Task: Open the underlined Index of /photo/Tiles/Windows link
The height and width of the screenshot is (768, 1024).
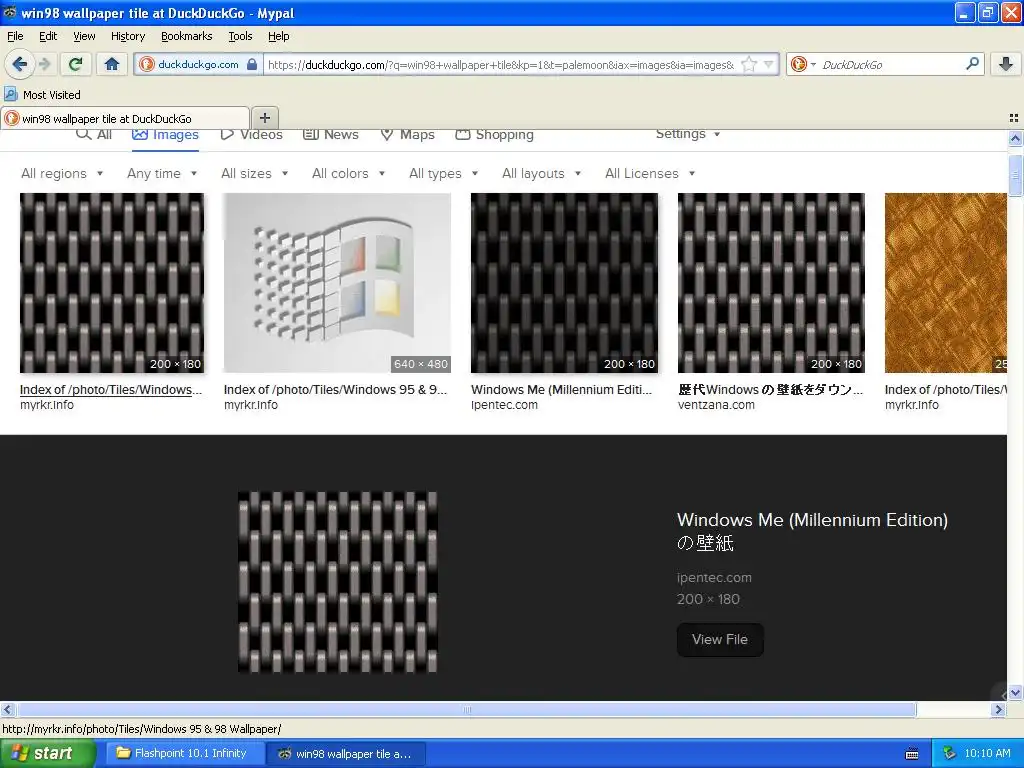Action: coord(111,390)
